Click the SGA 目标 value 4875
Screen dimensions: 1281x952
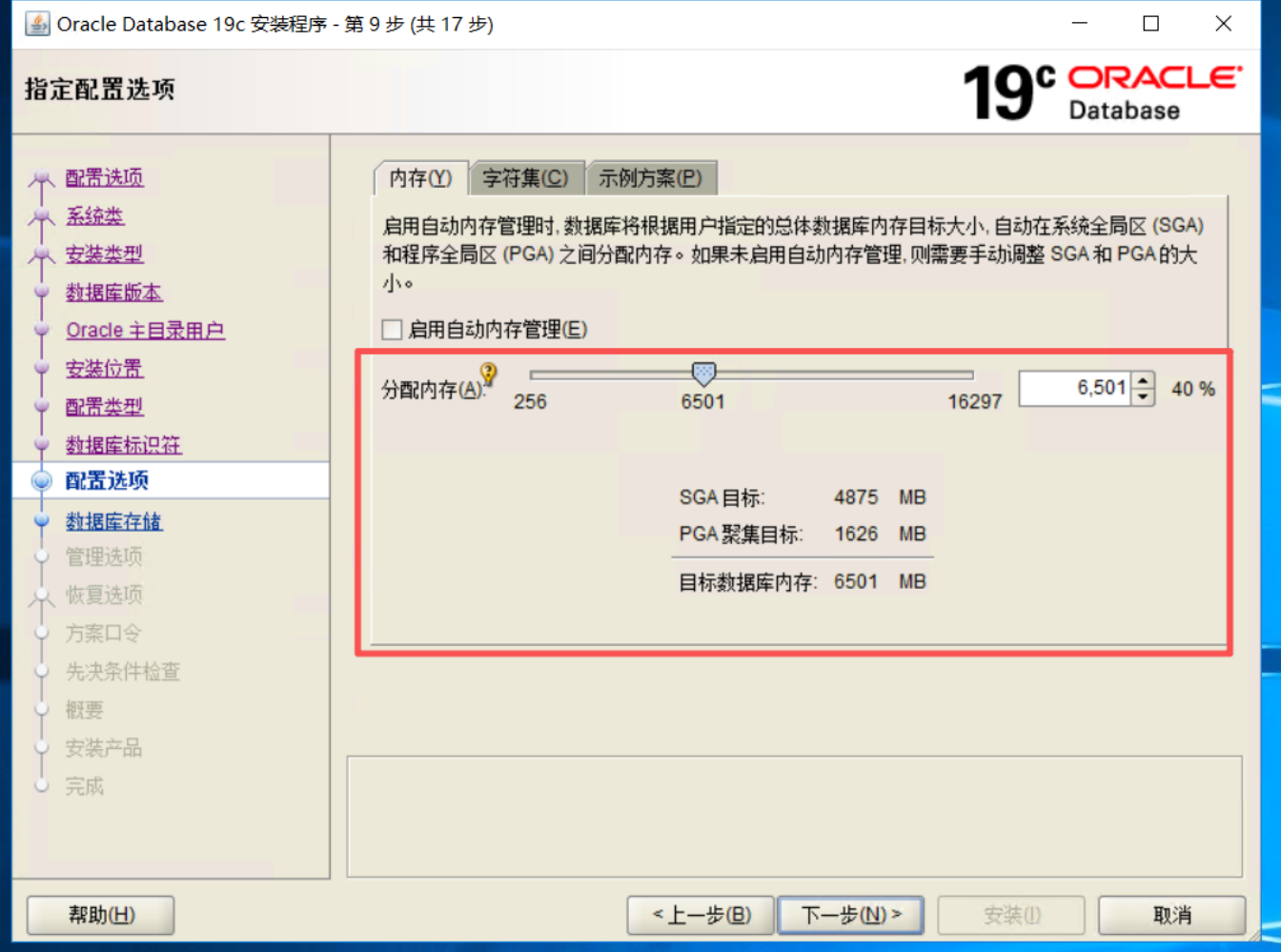[856, 497]
